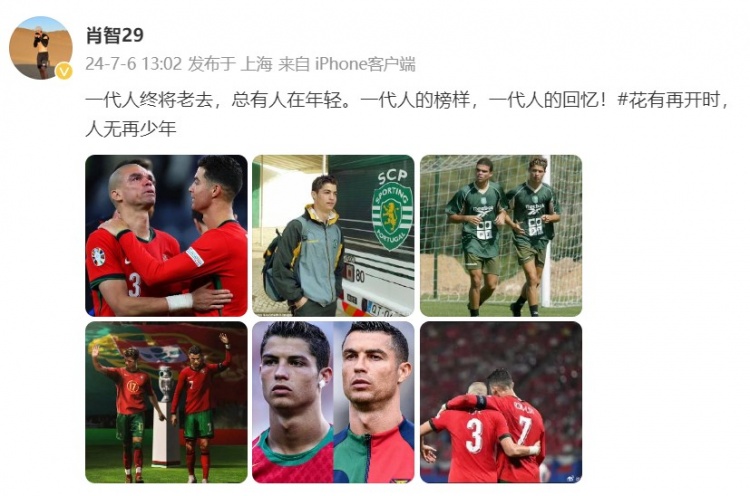This screenshot has height=496, width=750.
Task: Open photo of two players embracing in tears
Action: pyautogui.click(x=166, y=236)
